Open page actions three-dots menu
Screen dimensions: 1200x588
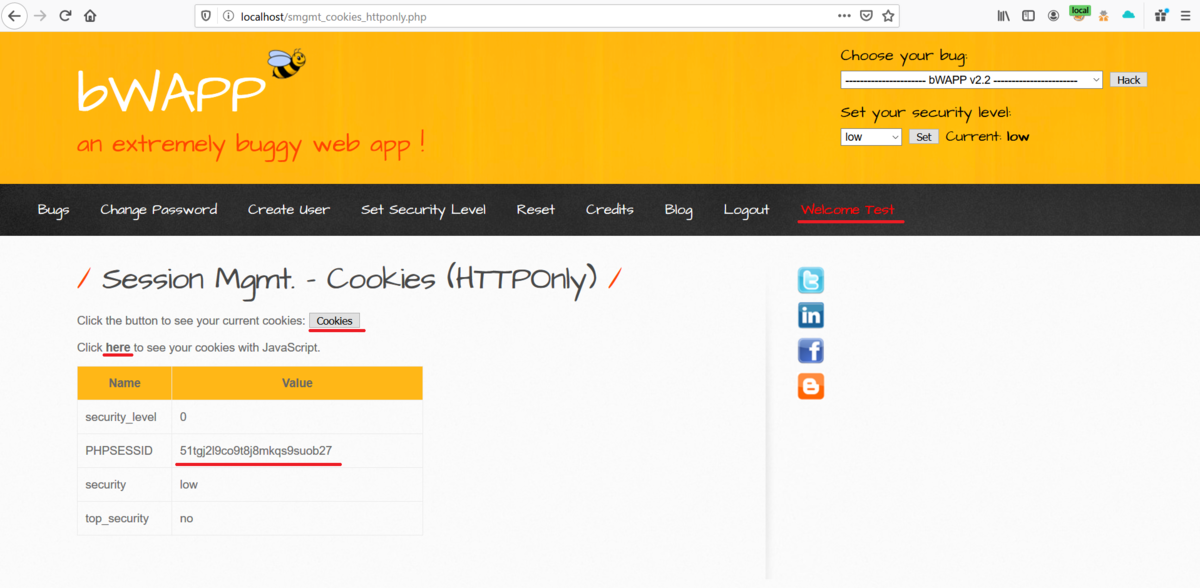coord(844,16)
